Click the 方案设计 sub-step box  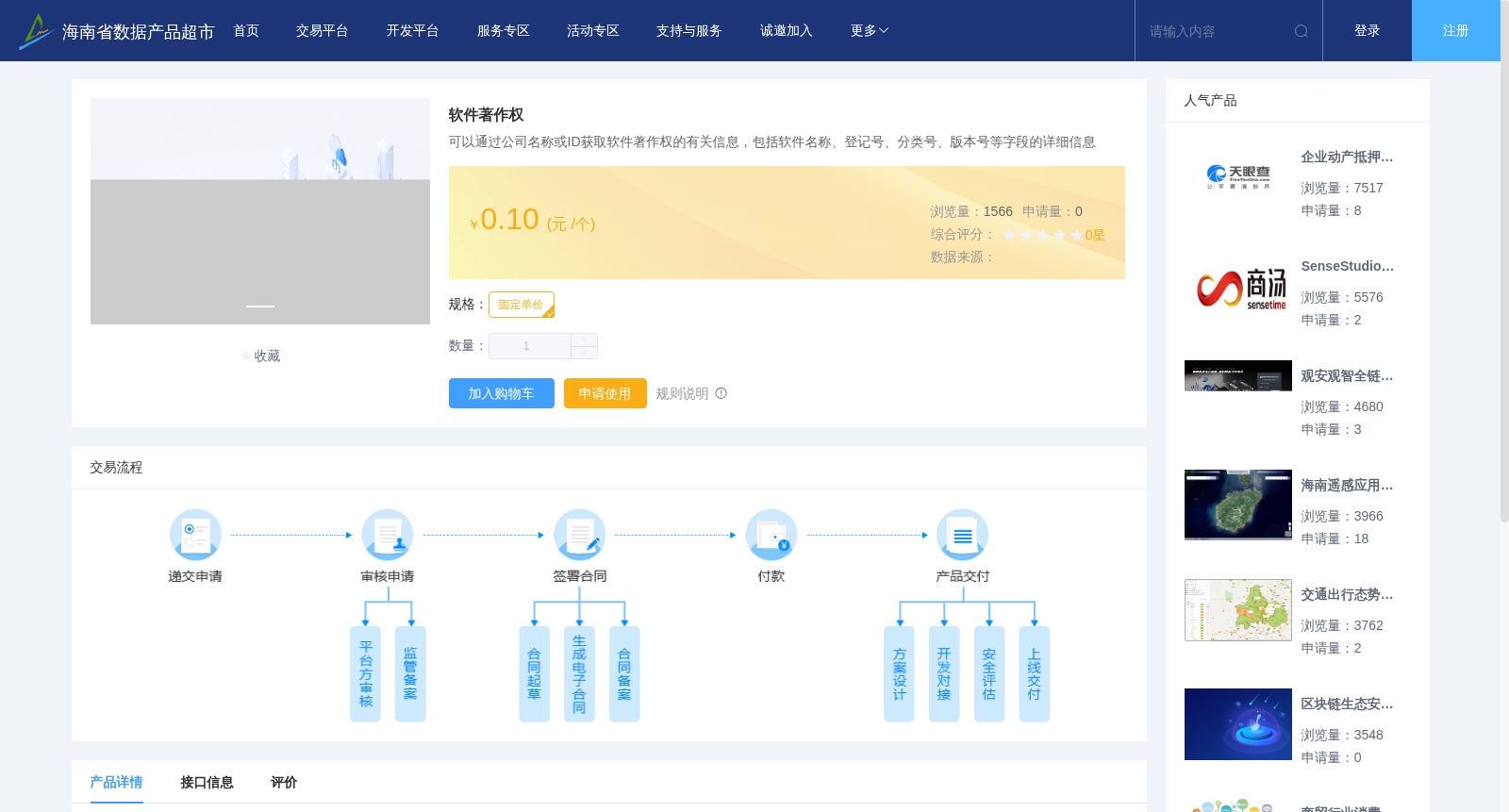[899, 674]
